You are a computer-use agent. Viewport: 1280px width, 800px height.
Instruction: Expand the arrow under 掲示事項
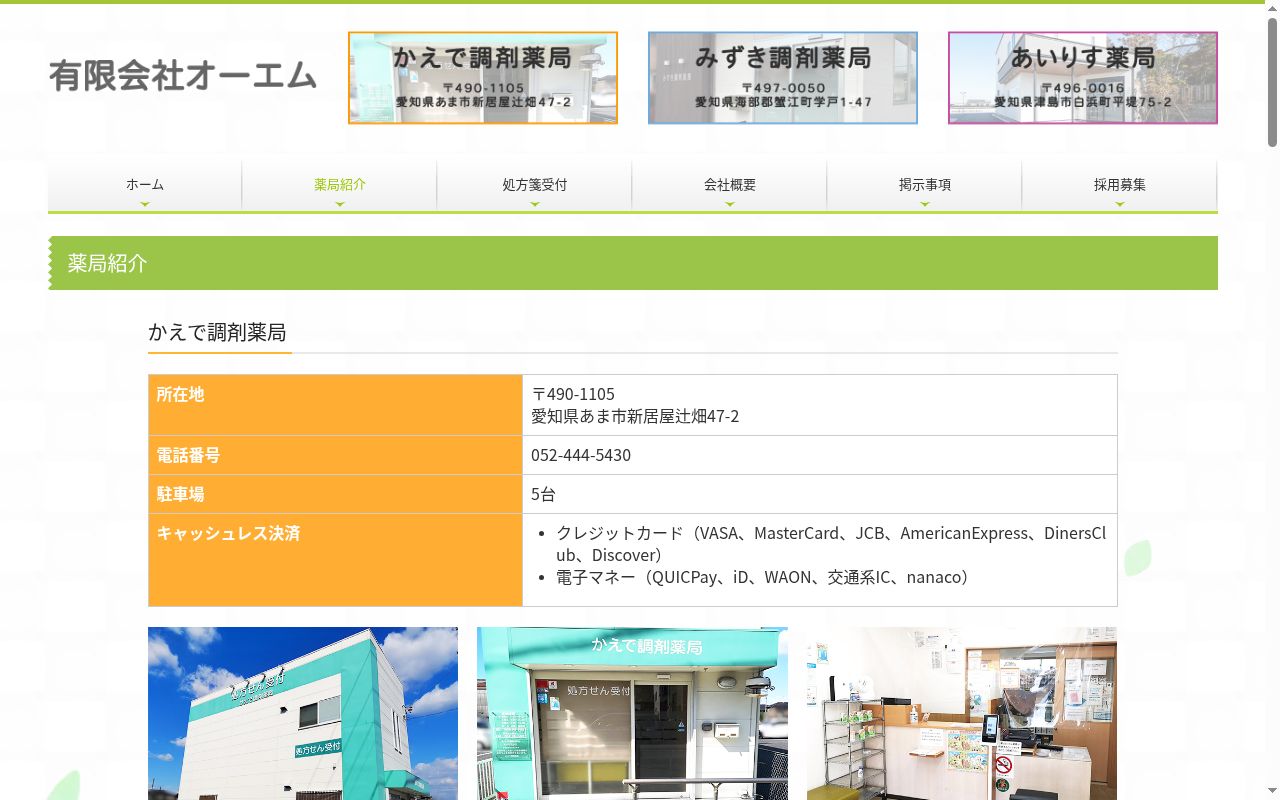click(925, 204)
